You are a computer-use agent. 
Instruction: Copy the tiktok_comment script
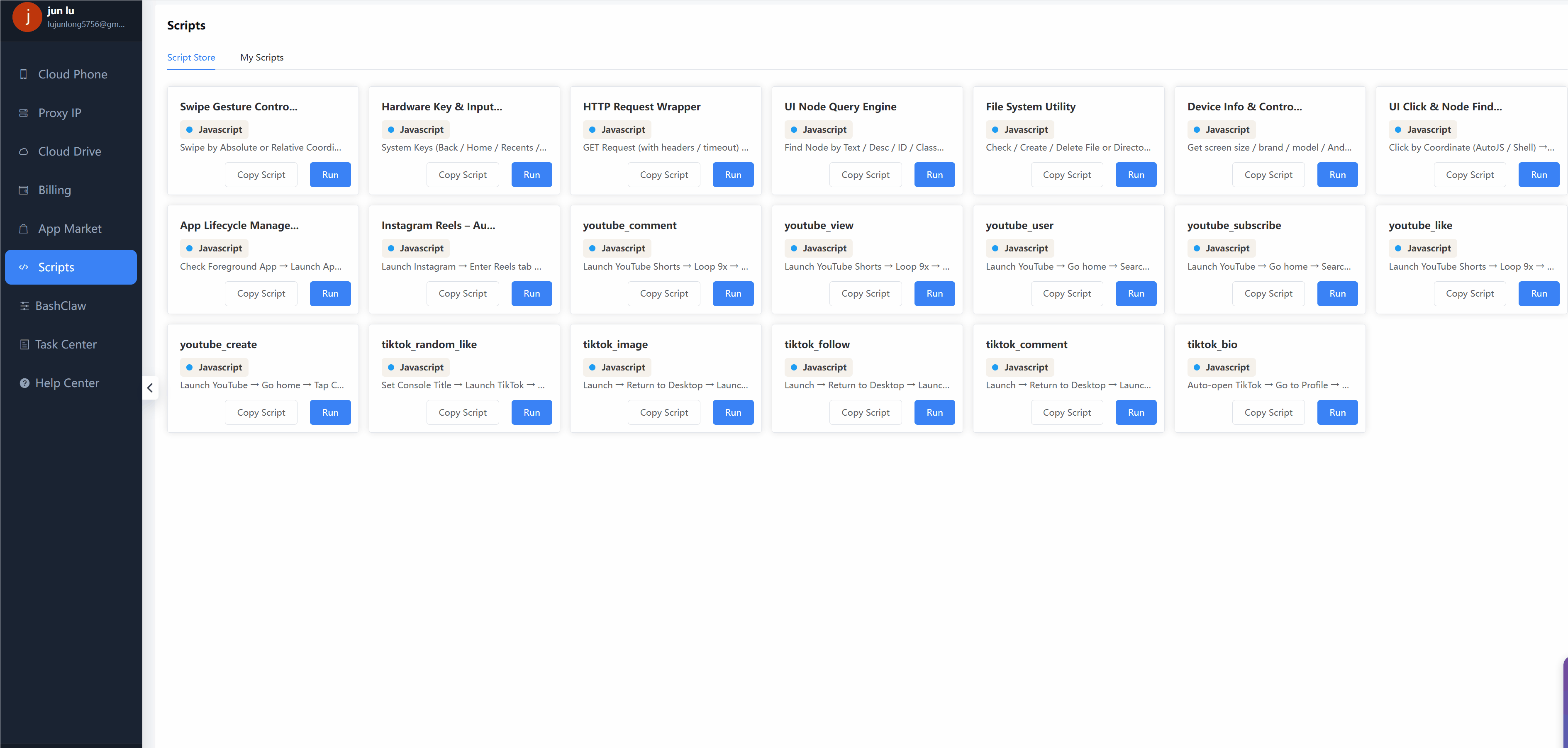(x=1067, y=413)
